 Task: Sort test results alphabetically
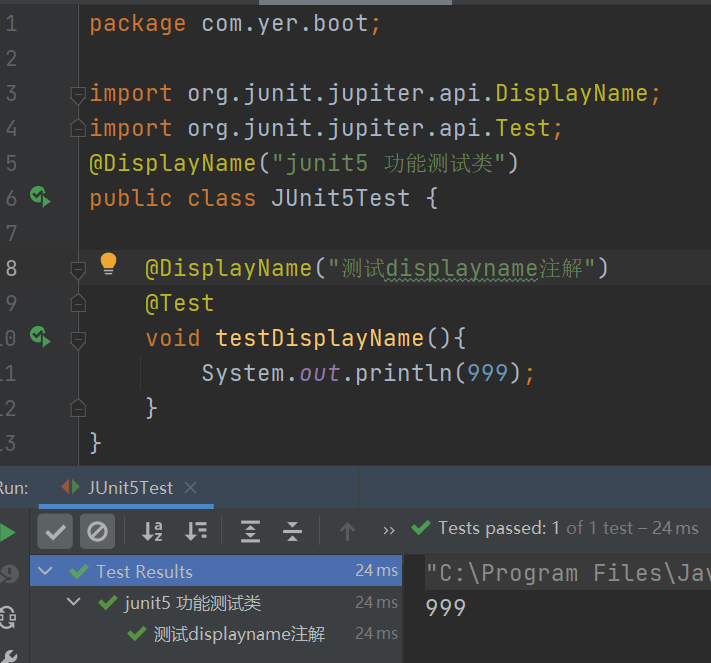coord(152,531)
